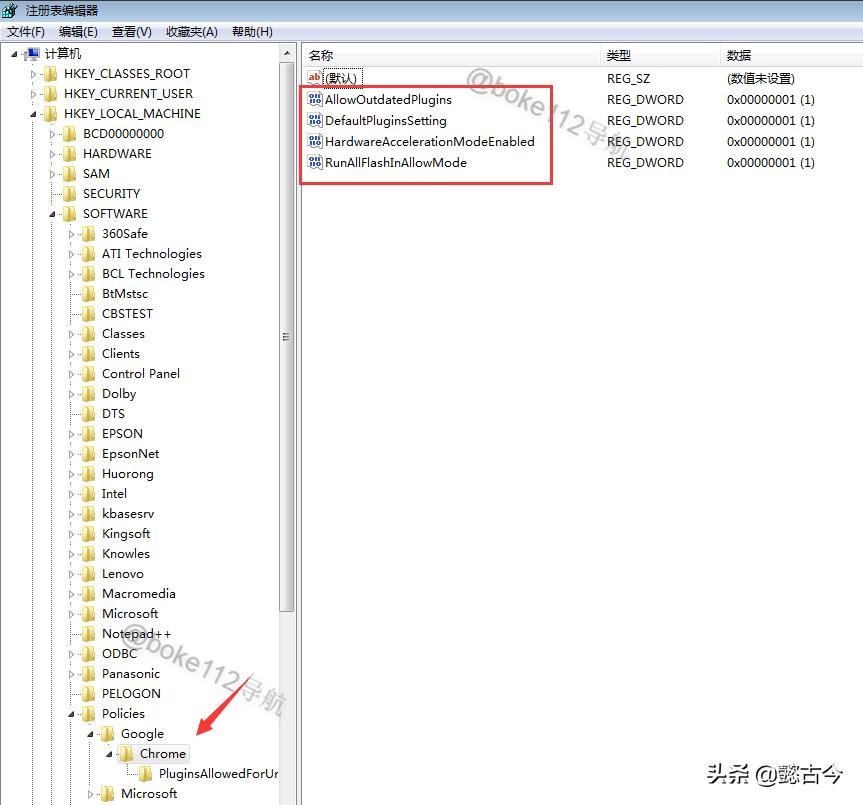Click the 360Safe folder icon

tap(89, 234)
